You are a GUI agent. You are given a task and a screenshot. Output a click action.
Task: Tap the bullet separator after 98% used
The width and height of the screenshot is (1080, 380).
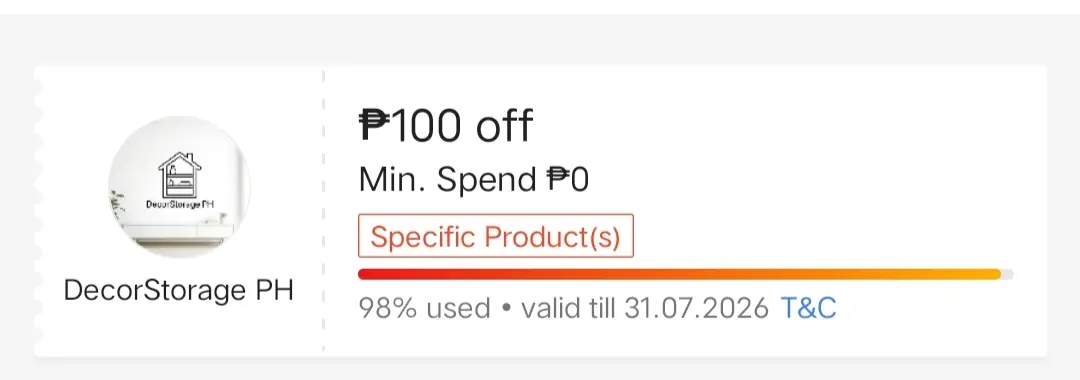[x=506, y=308]
